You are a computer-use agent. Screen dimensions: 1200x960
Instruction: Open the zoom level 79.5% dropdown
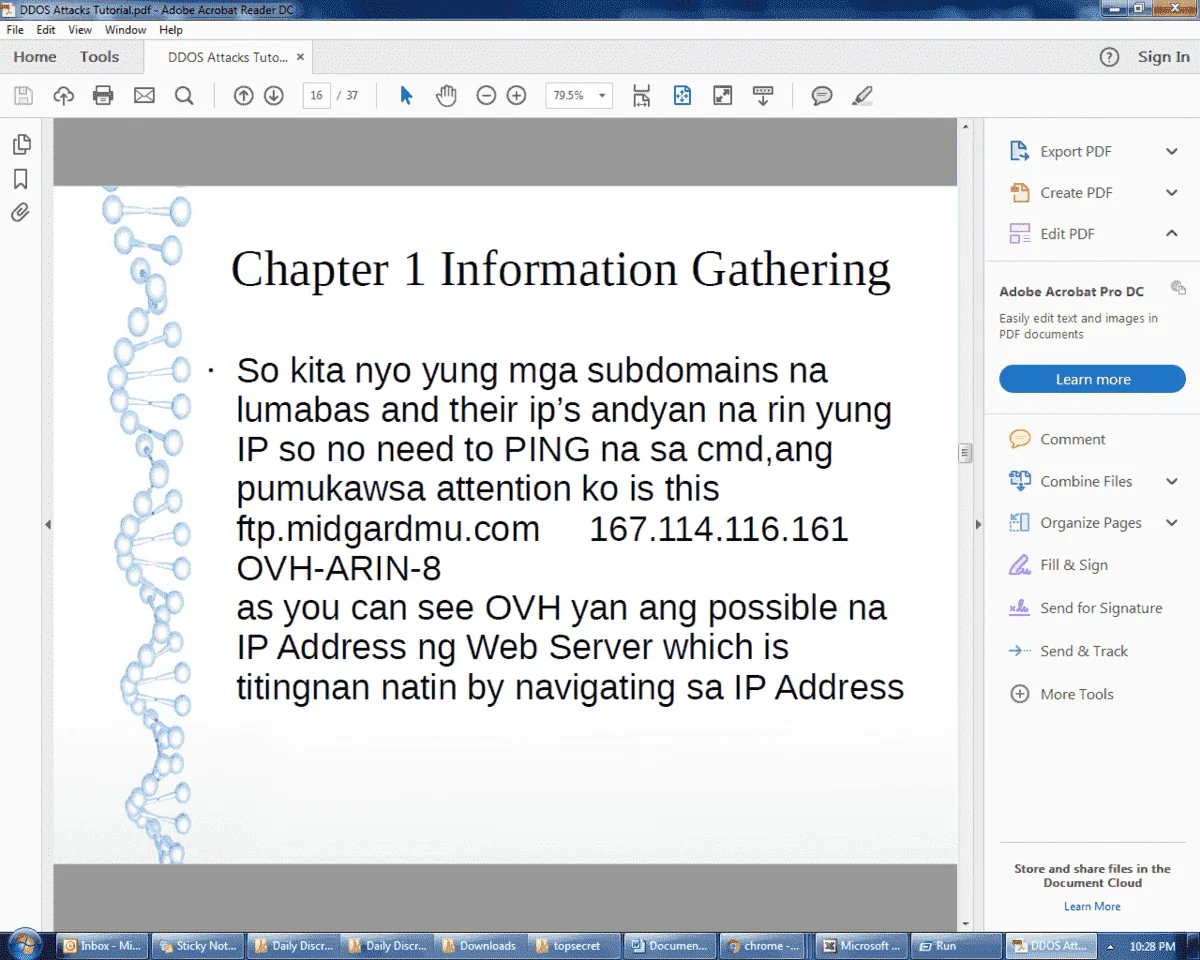pyautogui.click(x=603, y=96)
